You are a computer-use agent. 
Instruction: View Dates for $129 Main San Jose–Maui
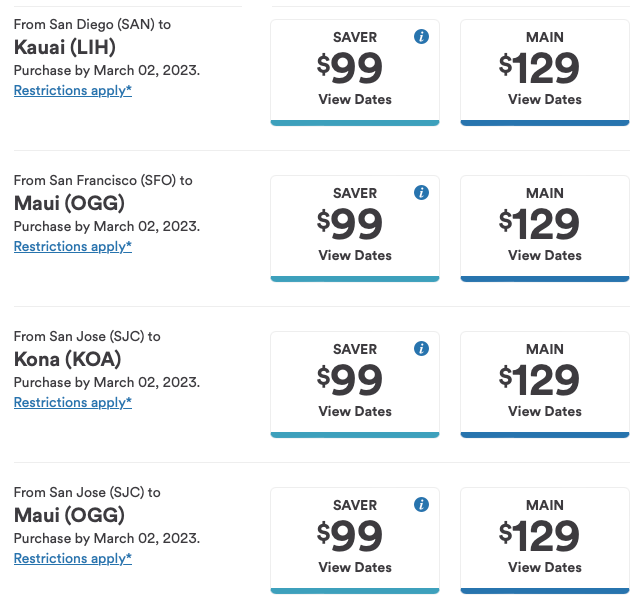(545, 567)
